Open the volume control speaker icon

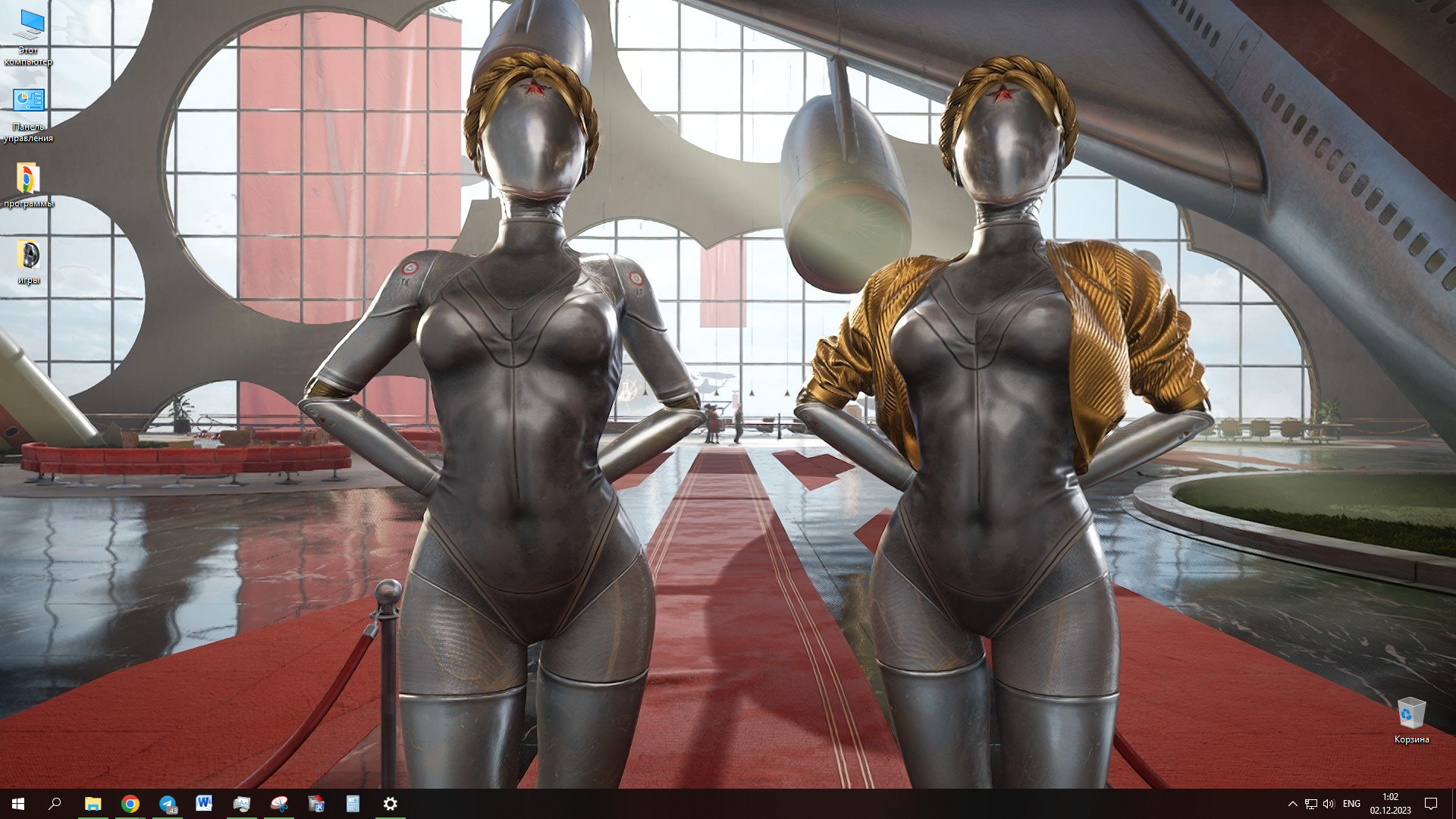point(1328,804)
